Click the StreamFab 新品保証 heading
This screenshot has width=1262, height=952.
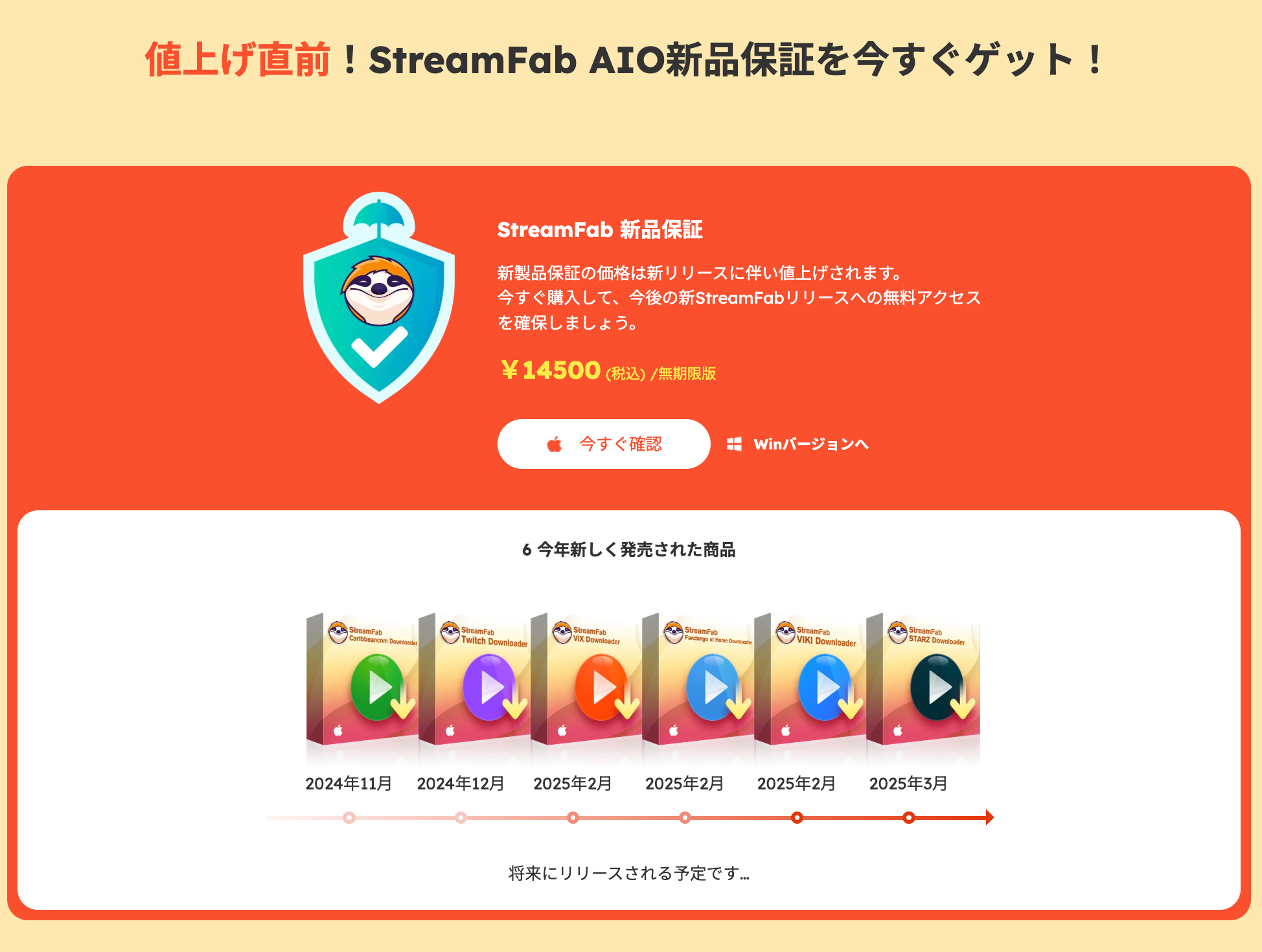[x=600, y=230]
